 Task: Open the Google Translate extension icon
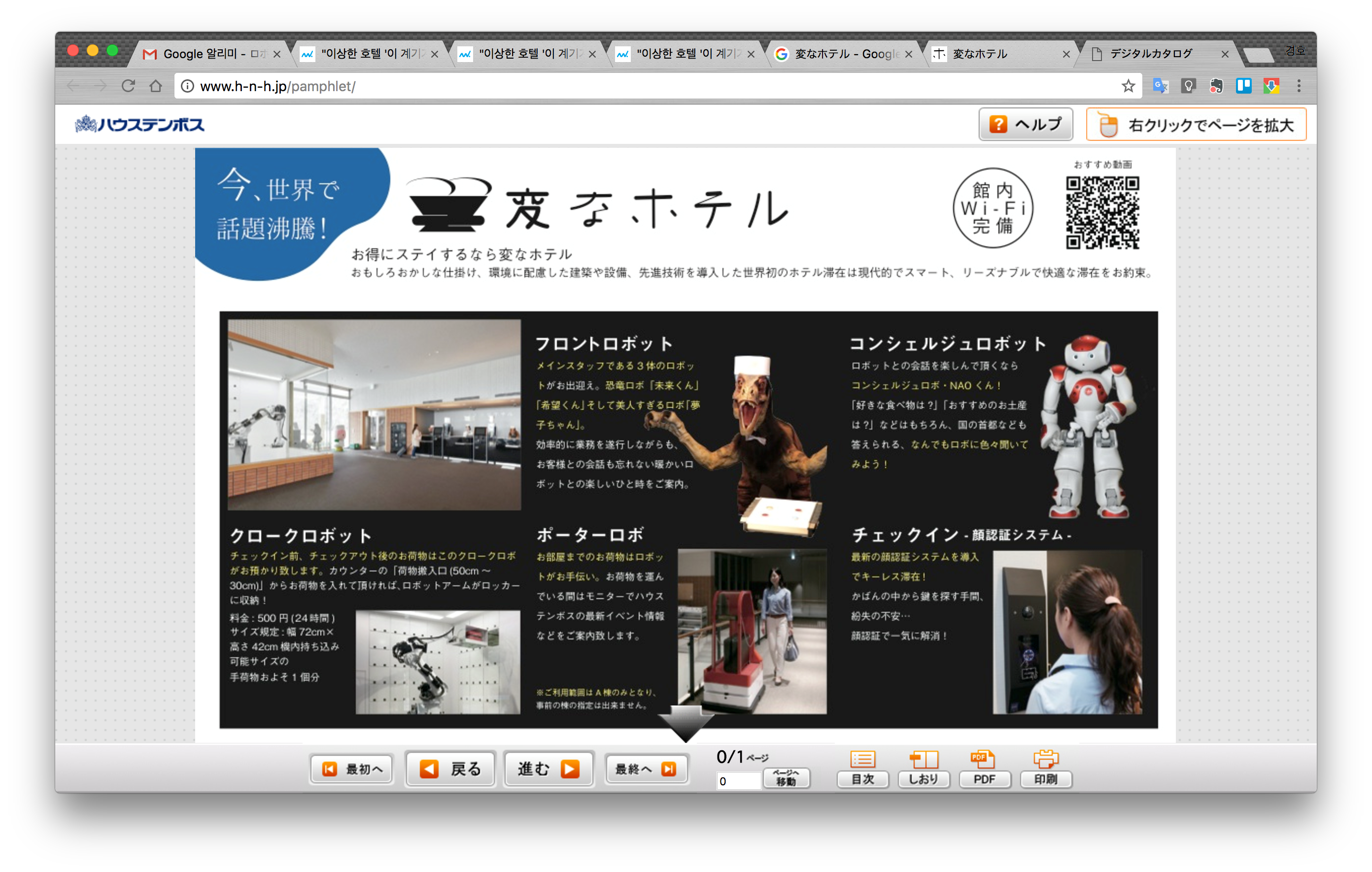pos(1160,86)
